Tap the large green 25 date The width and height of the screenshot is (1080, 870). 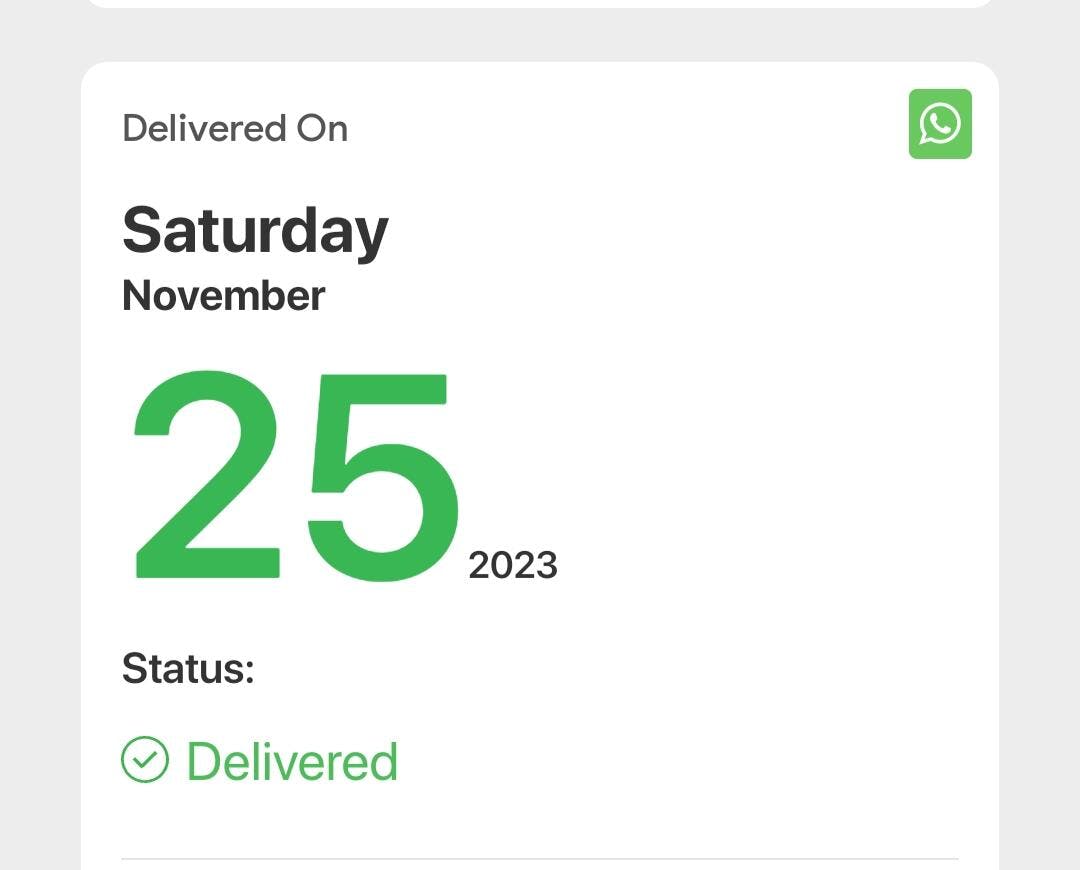coord(296,475)
